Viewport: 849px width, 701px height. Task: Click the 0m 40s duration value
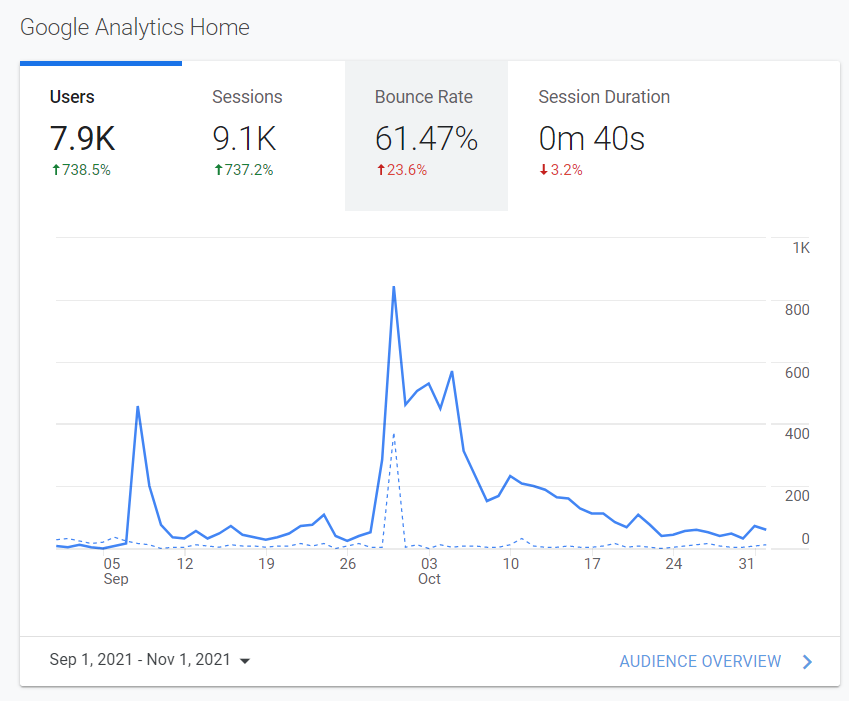(x=591, y=139)
